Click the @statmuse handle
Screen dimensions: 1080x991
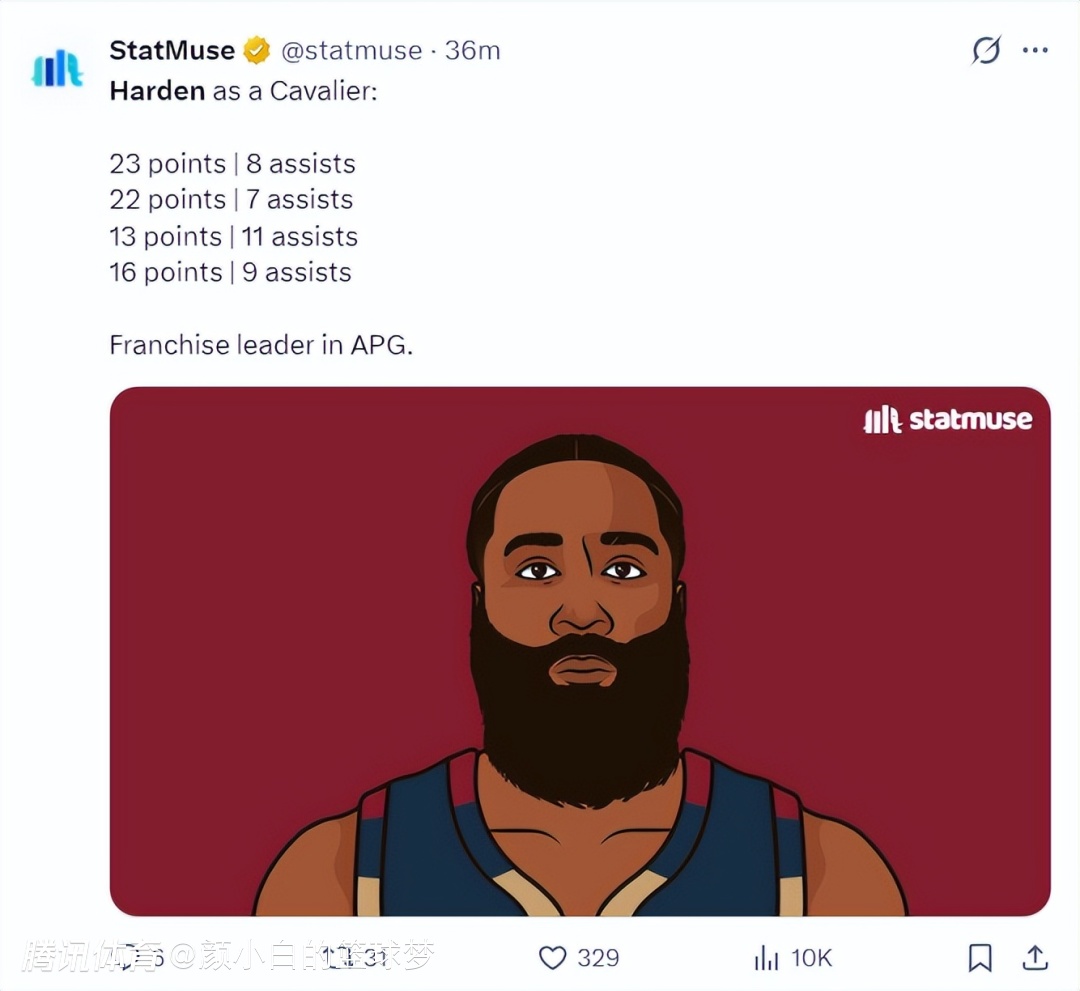(350, 50)
